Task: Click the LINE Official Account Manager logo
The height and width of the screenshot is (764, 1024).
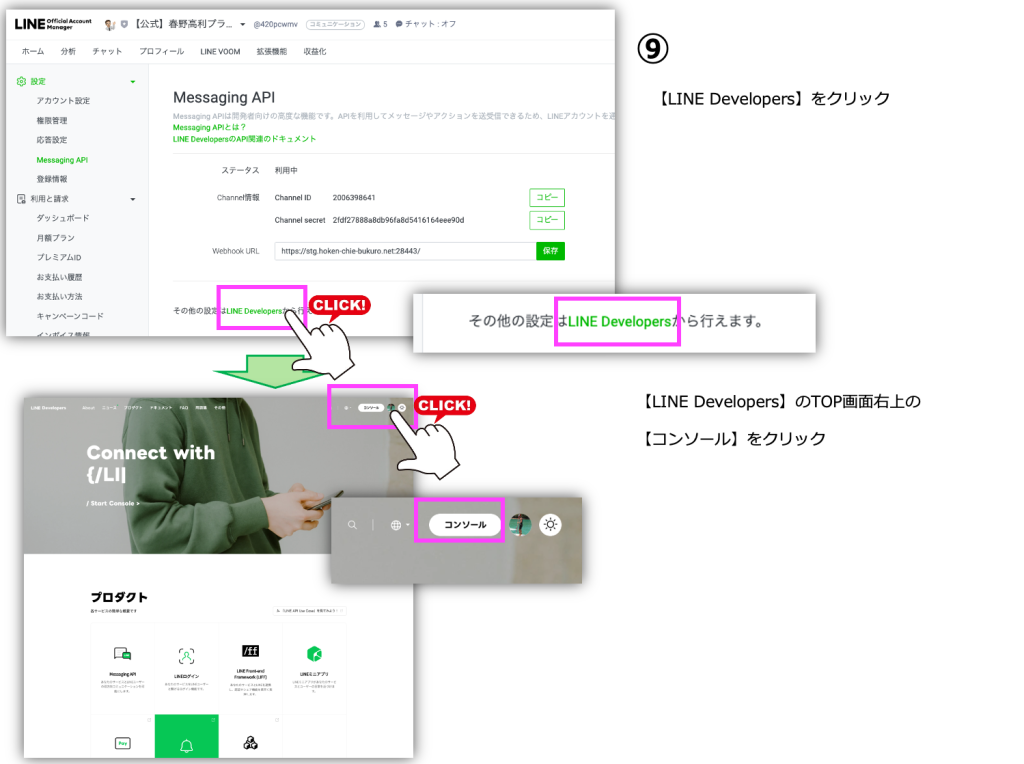Action: tap(53, 24)
